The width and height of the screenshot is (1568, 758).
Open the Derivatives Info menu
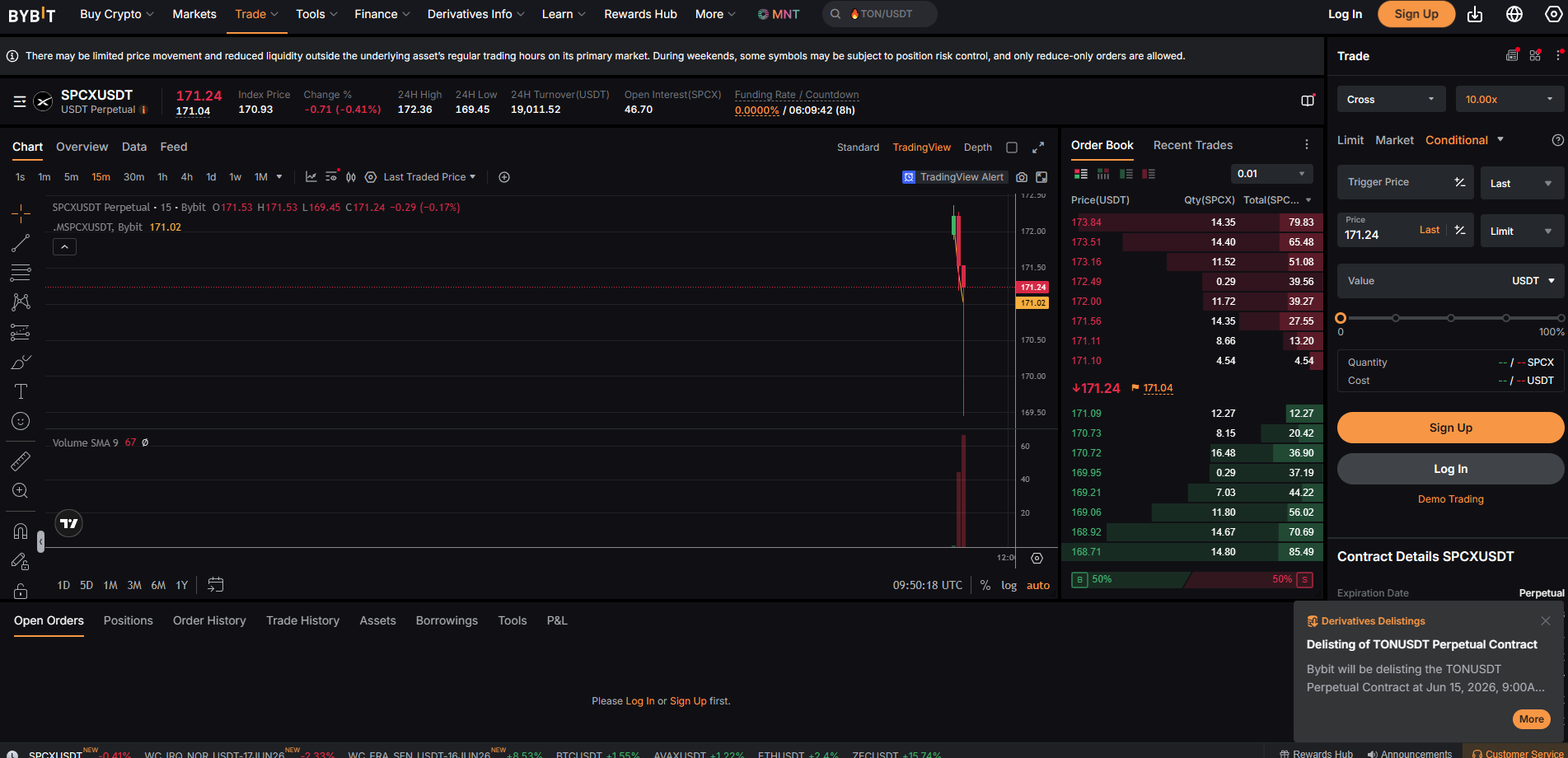point(475,14)
